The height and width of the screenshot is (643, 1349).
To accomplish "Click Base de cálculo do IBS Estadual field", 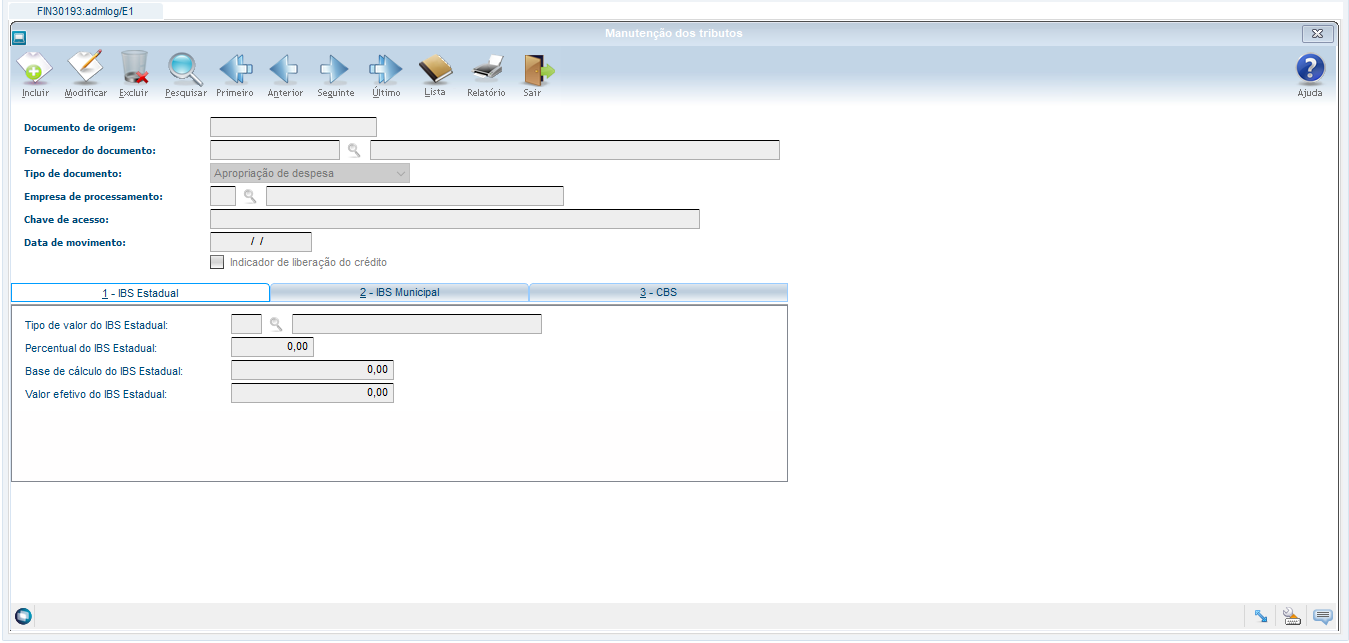I will tap(312, 370).
